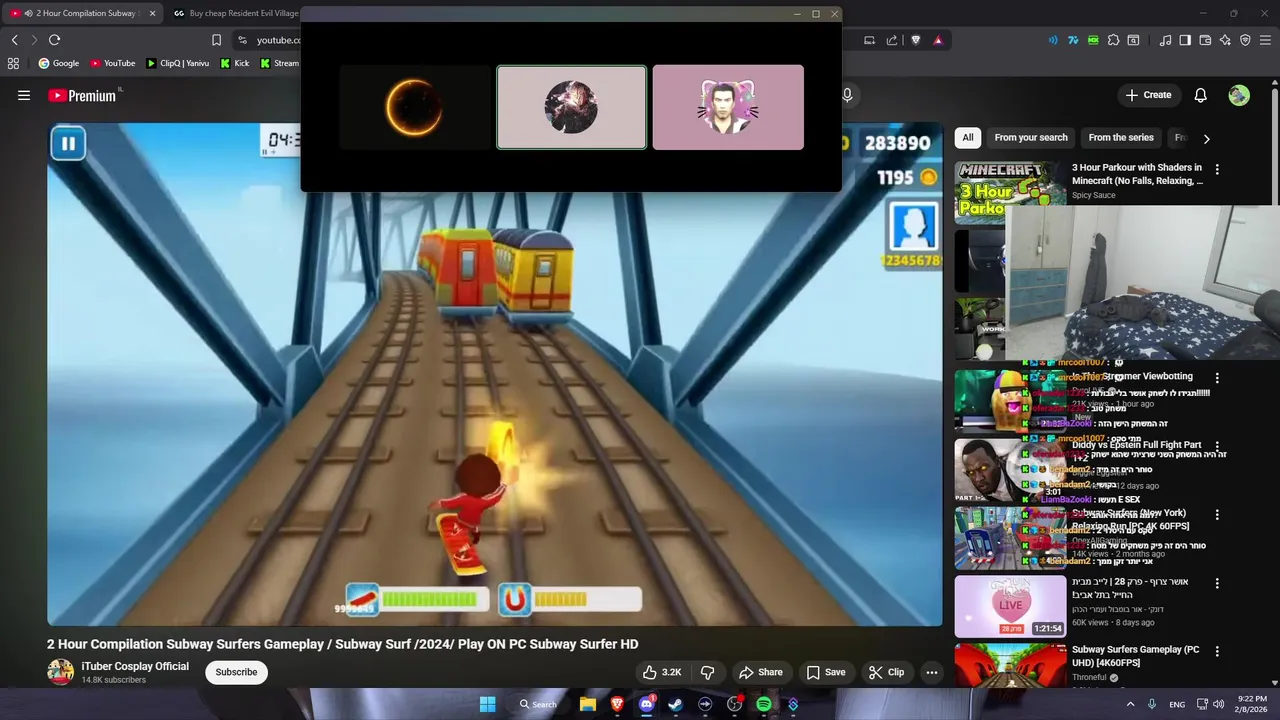This screenshot has height=720, width=1280.
Task: Open options for Subway Surfers Gameplay PC UHD
Action: (1217, 651)
